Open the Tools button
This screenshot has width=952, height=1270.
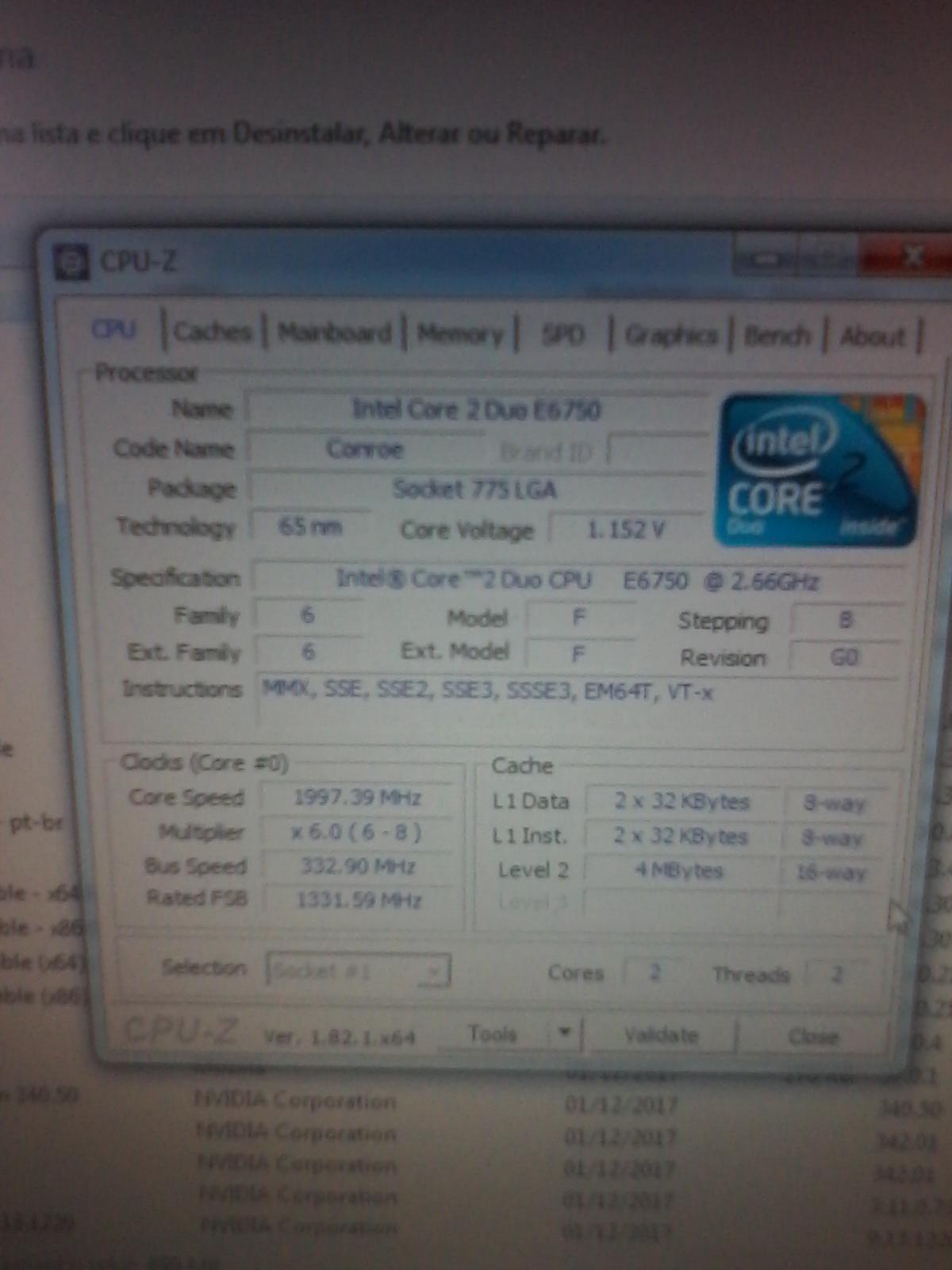click(x=493, y=1033)
